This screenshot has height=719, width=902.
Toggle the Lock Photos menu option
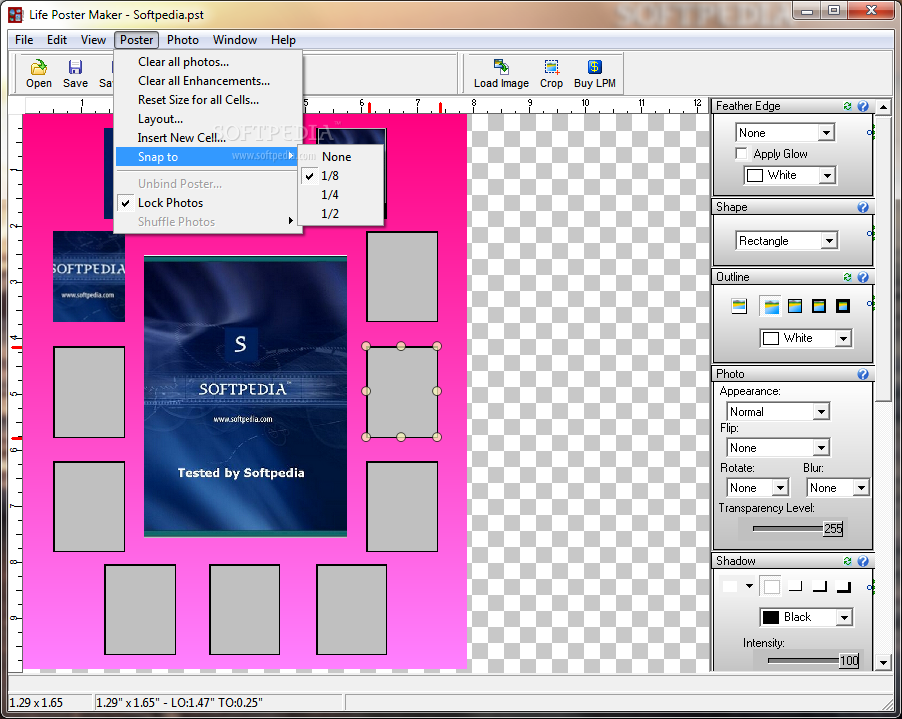[x=170, y=203]
